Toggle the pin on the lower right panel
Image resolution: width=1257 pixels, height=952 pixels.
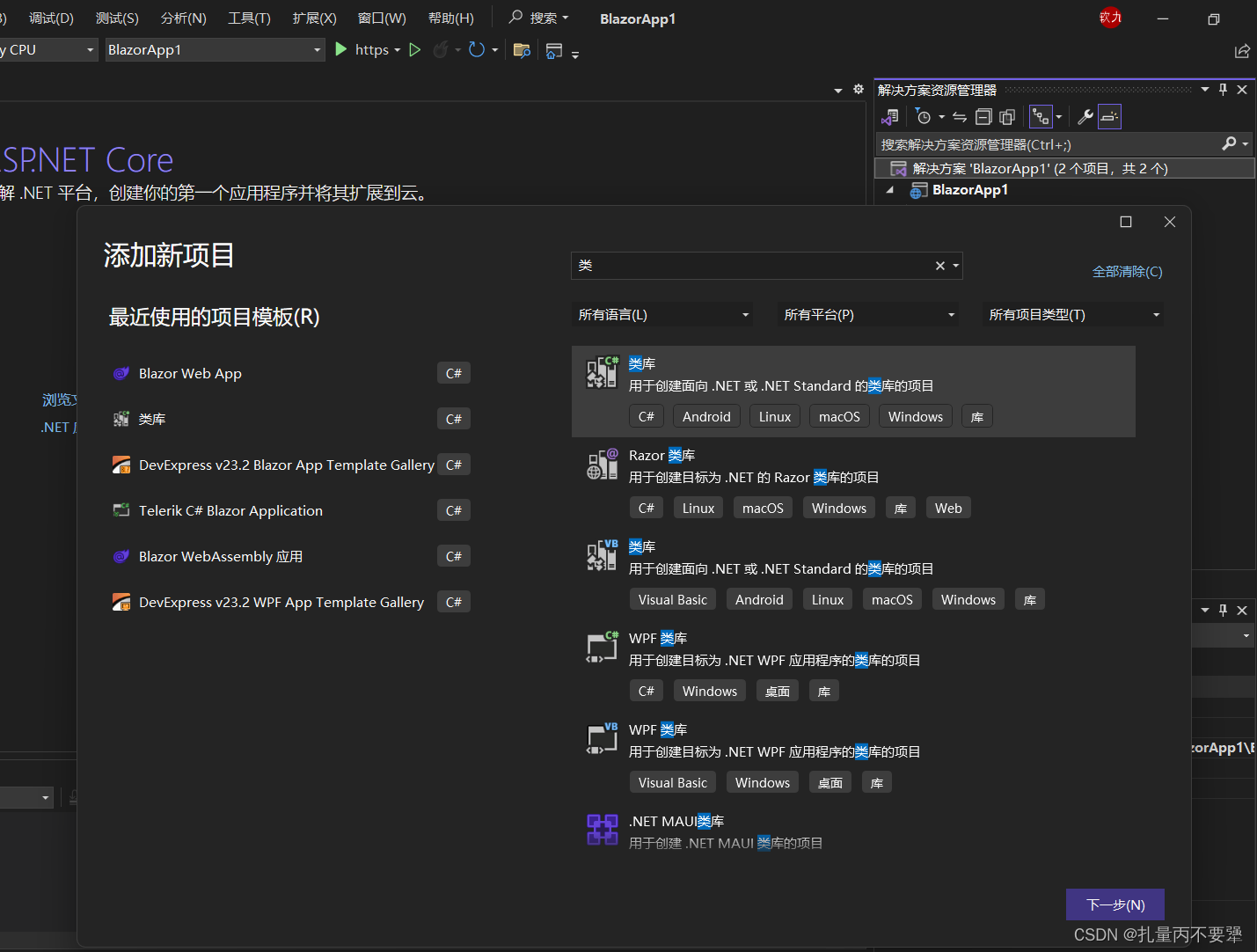(x=1223, y=610)
